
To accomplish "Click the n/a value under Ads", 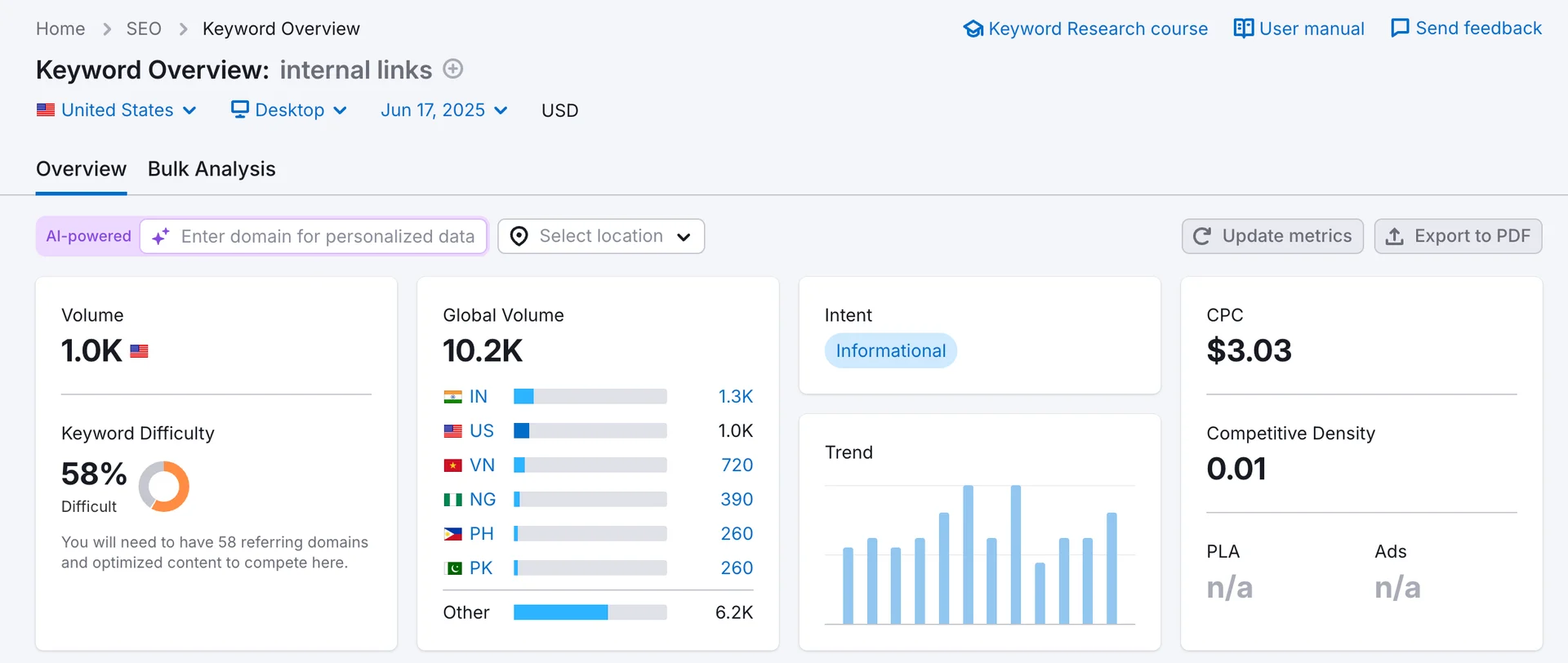I will (1397, 588).
